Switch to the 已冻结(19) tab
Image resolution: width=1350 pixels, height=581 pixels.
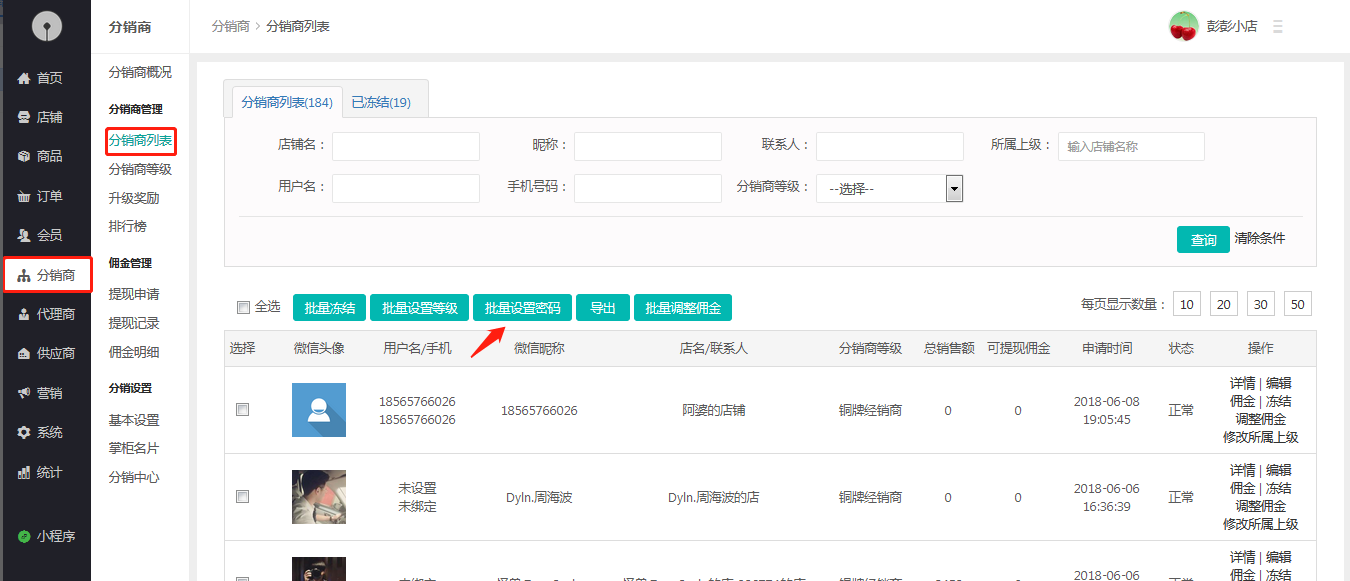381,102
